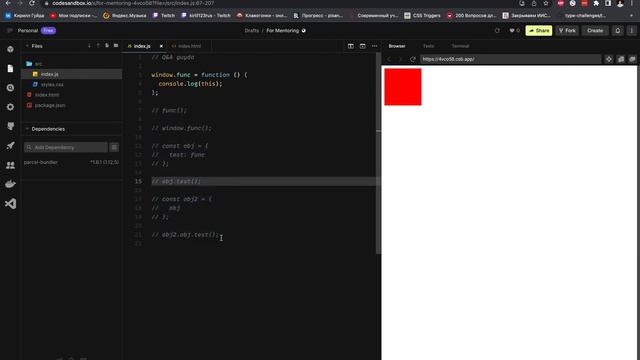Click the preview URL address field
The height and width of the screenshot is (360, 640).
click(x=510, y=59)
